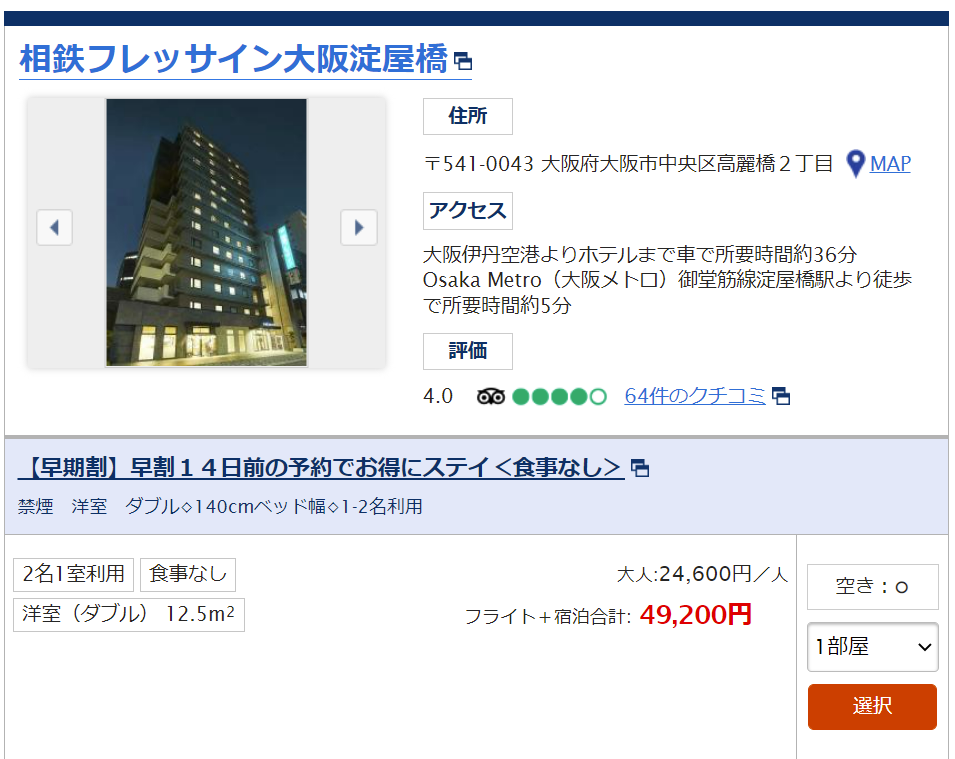Open the 相鉄フレッサイン大阪淀屋橋 hotel title link
Viewport: 955px width, 759px height.
(234, 59)
